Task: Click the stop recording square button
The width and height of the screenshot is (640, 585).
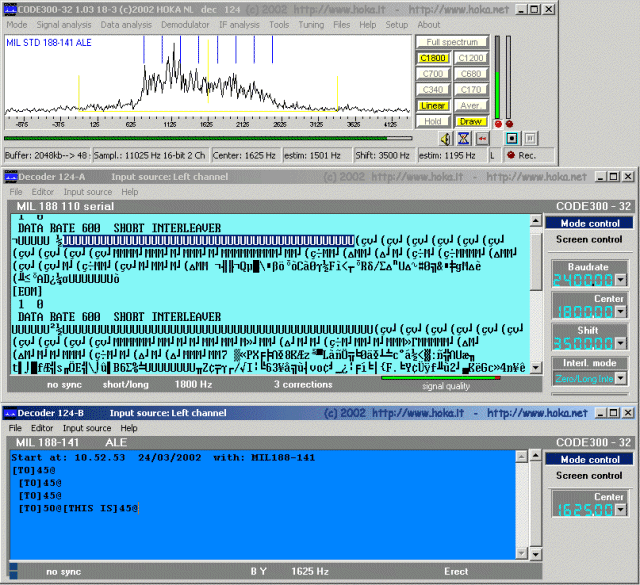Action: tap(512, 139)
